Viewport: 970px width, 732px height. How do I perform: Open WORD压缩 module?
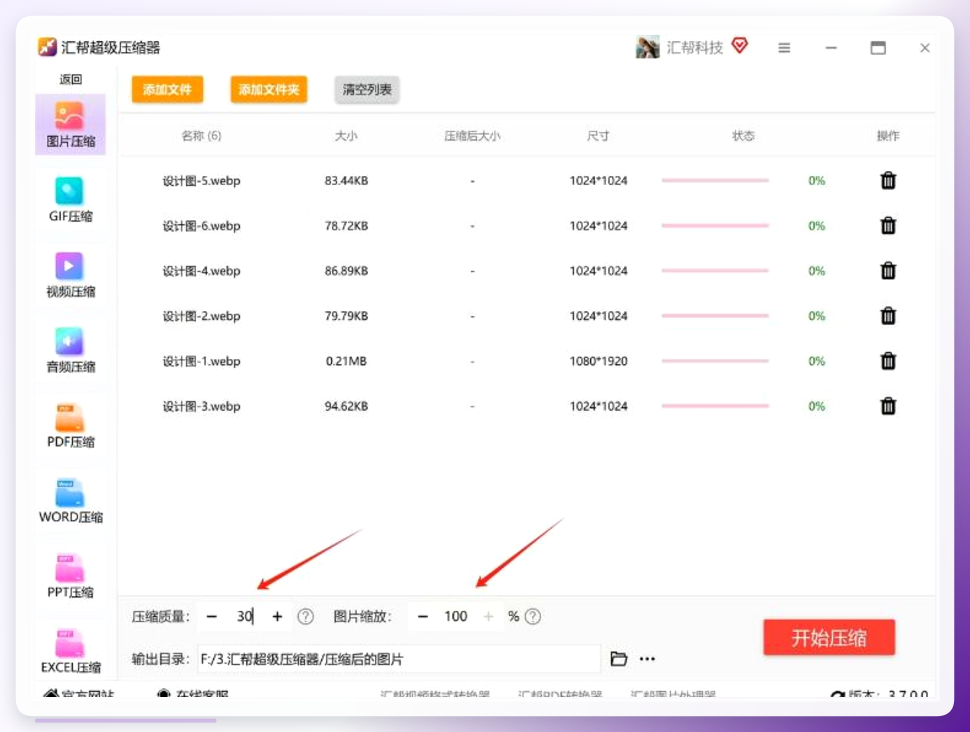[x=70, y=501]
